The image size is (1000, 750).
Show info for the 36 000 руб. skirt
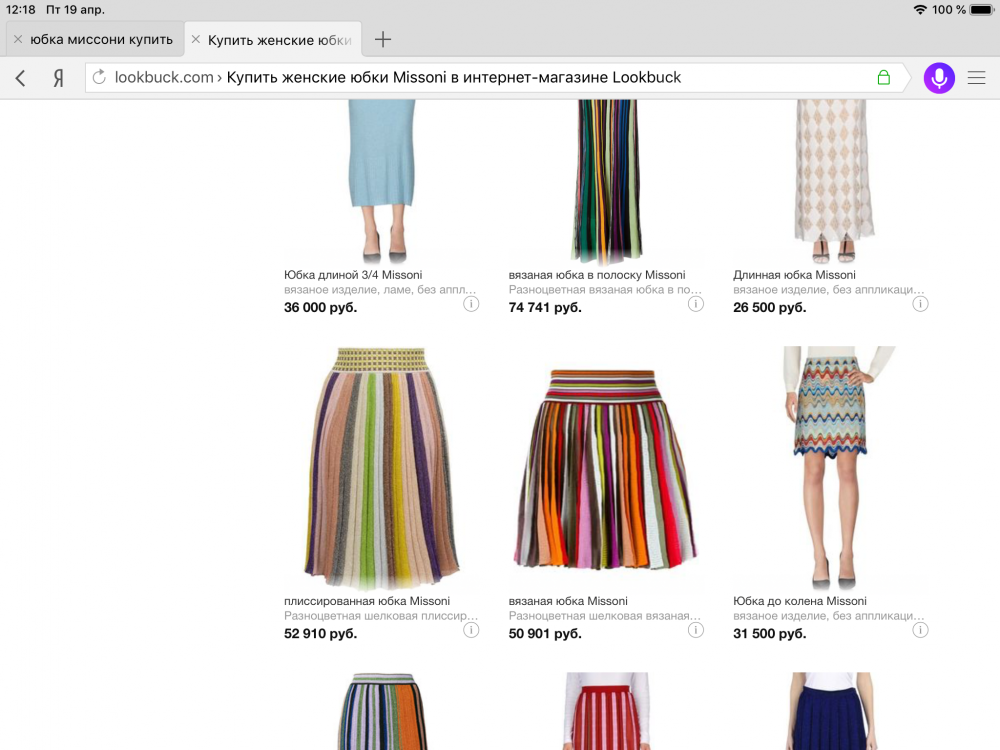click(471, 304)
